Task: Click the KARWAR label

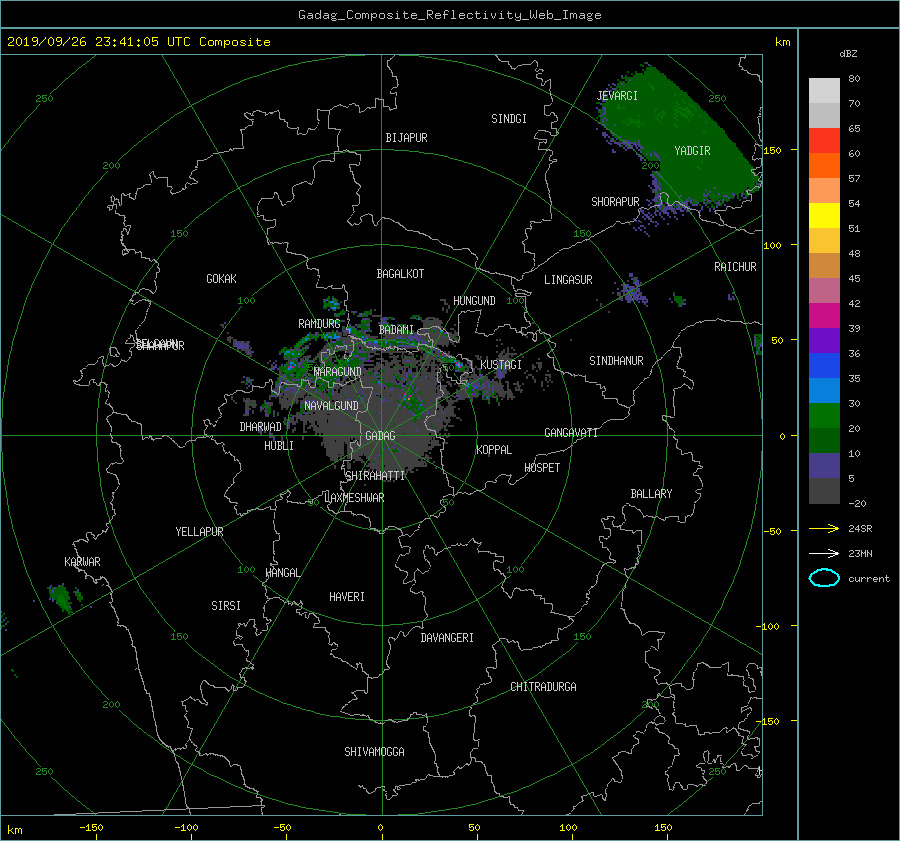Action: pyautogui.click(x=82, y=562)
